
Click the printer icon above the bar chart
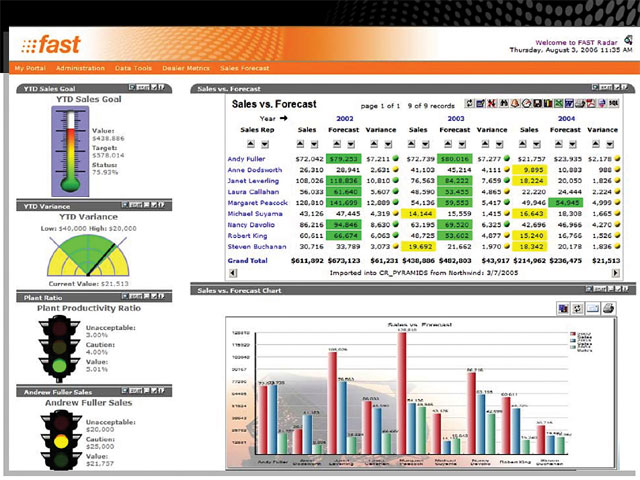[x=608, y=309]
